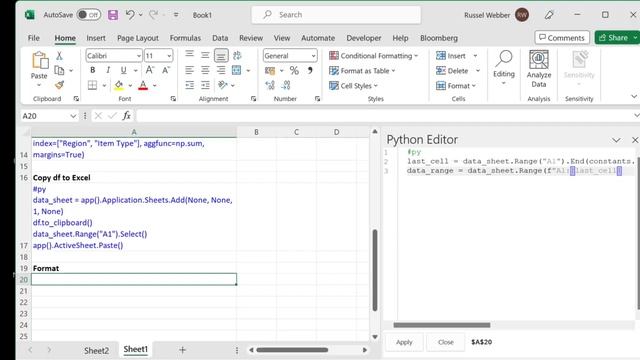The image size is (640, 360).
Task: Open the Font name dropdown
Action: [x=138, y=56]
